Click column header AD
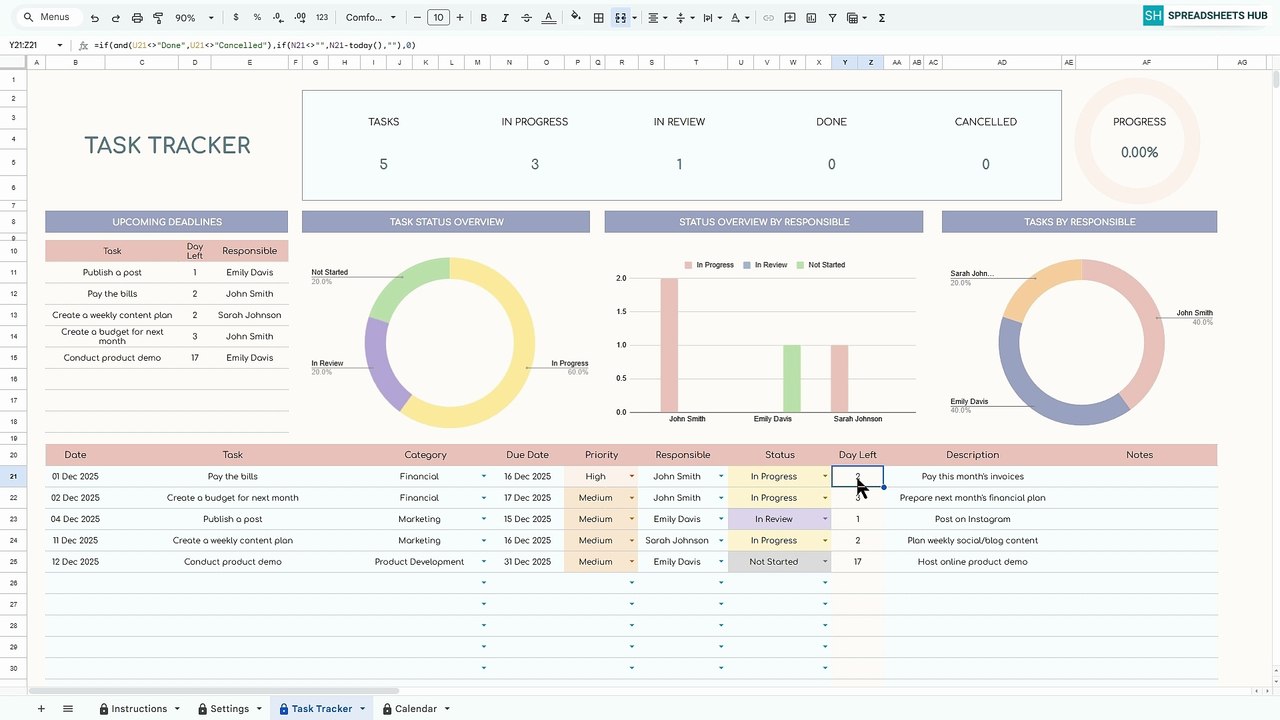Viewport: 1280px width, 720px height. (x=1001, y=62)
